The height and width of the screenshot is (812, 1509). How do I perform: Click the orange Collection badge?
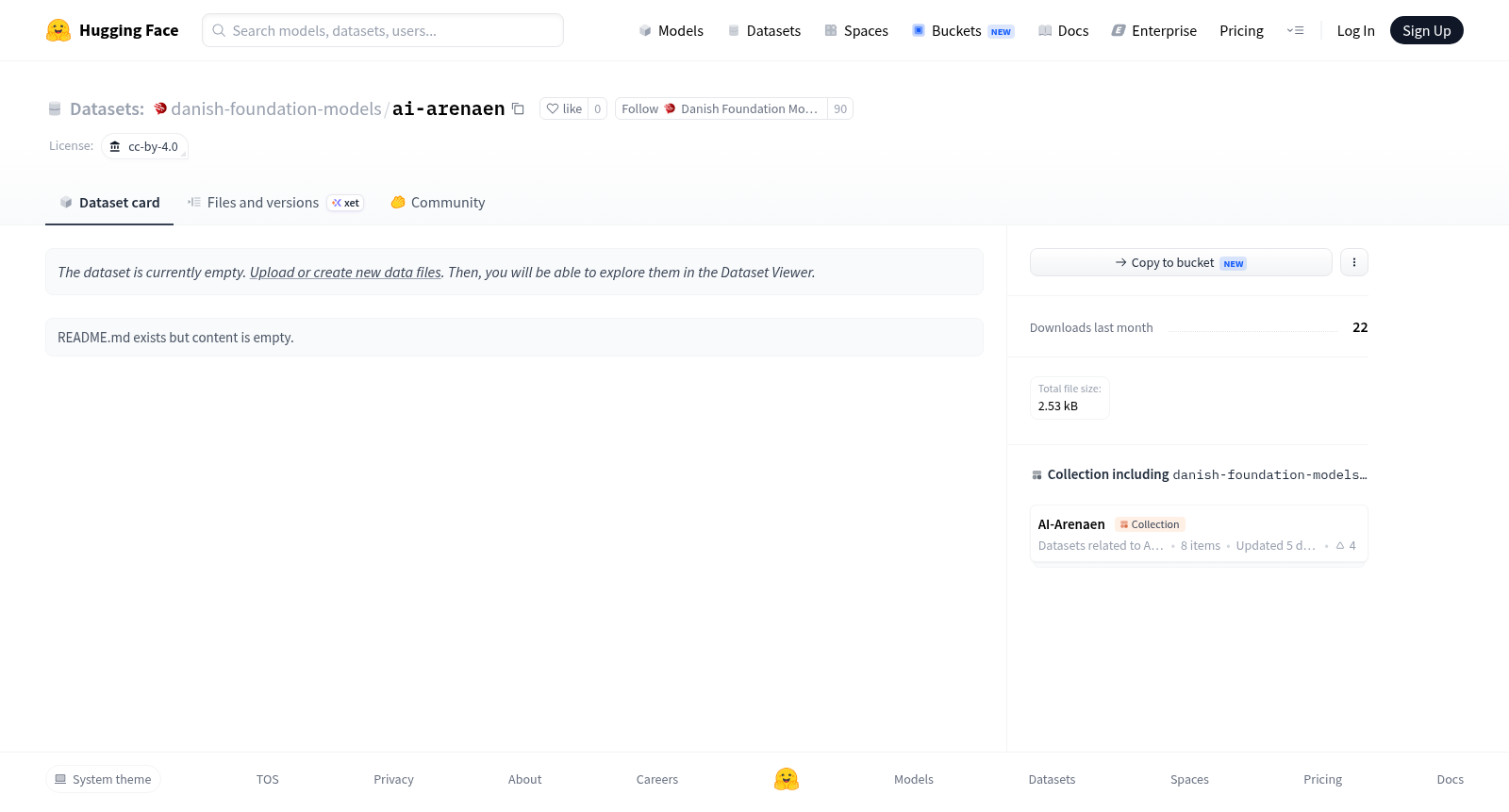[1150, 524]
